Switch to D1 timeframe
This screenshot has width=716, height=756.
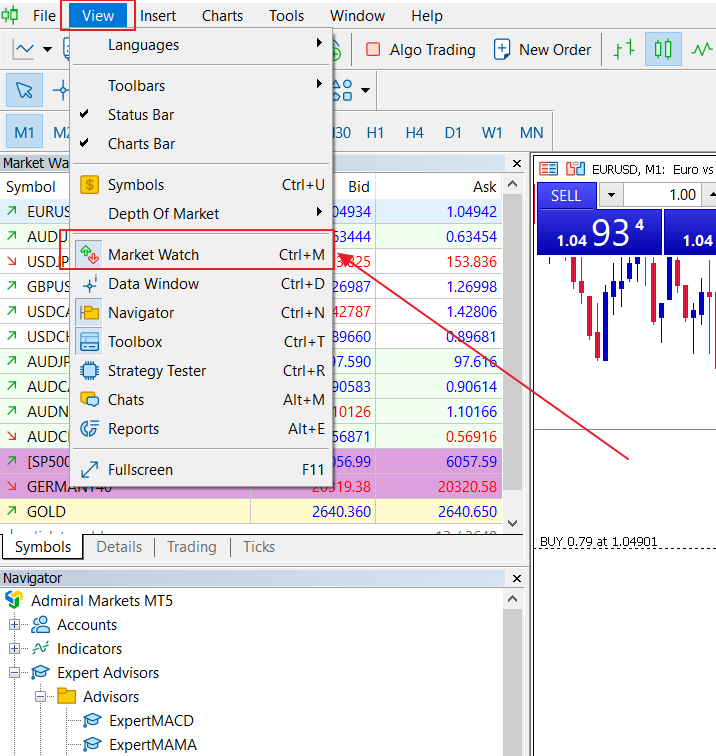[453, 133]
